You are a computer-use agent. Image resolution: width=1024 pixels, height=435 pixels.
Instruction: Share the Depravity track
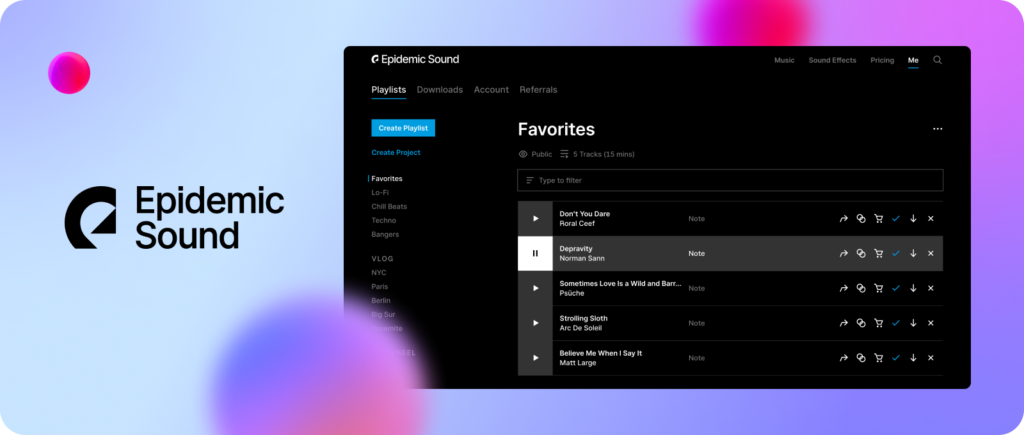click(843, 253)
